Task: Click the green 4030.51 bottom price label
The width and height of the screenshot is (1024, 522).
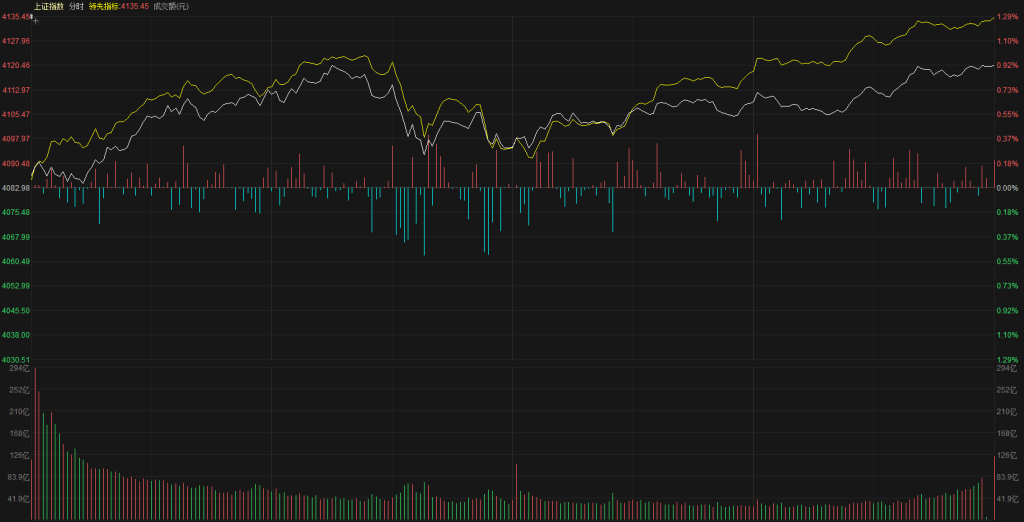Action: 15,359
